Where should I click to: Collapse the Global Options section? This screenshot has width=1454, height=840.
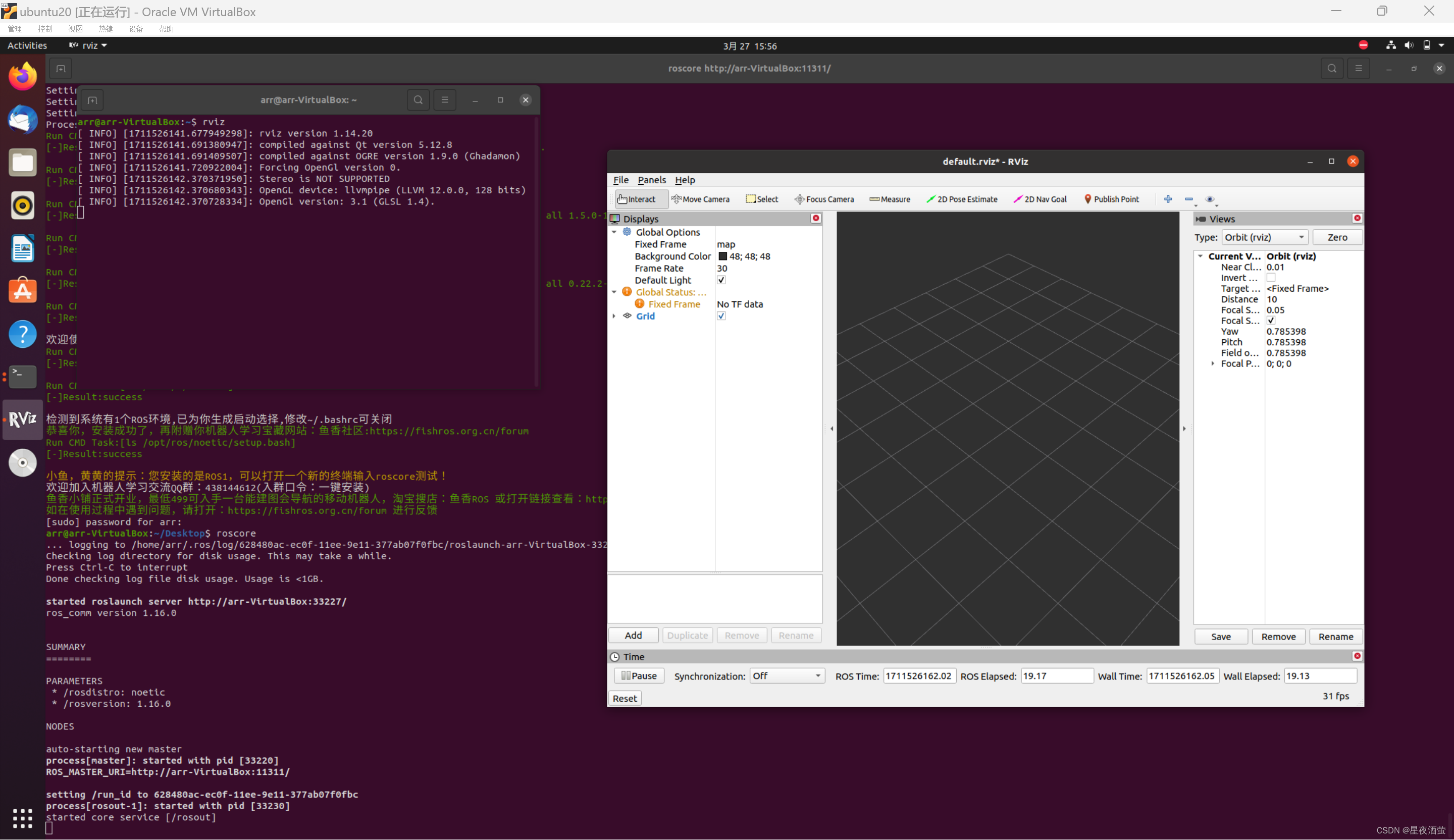(614, 232)
